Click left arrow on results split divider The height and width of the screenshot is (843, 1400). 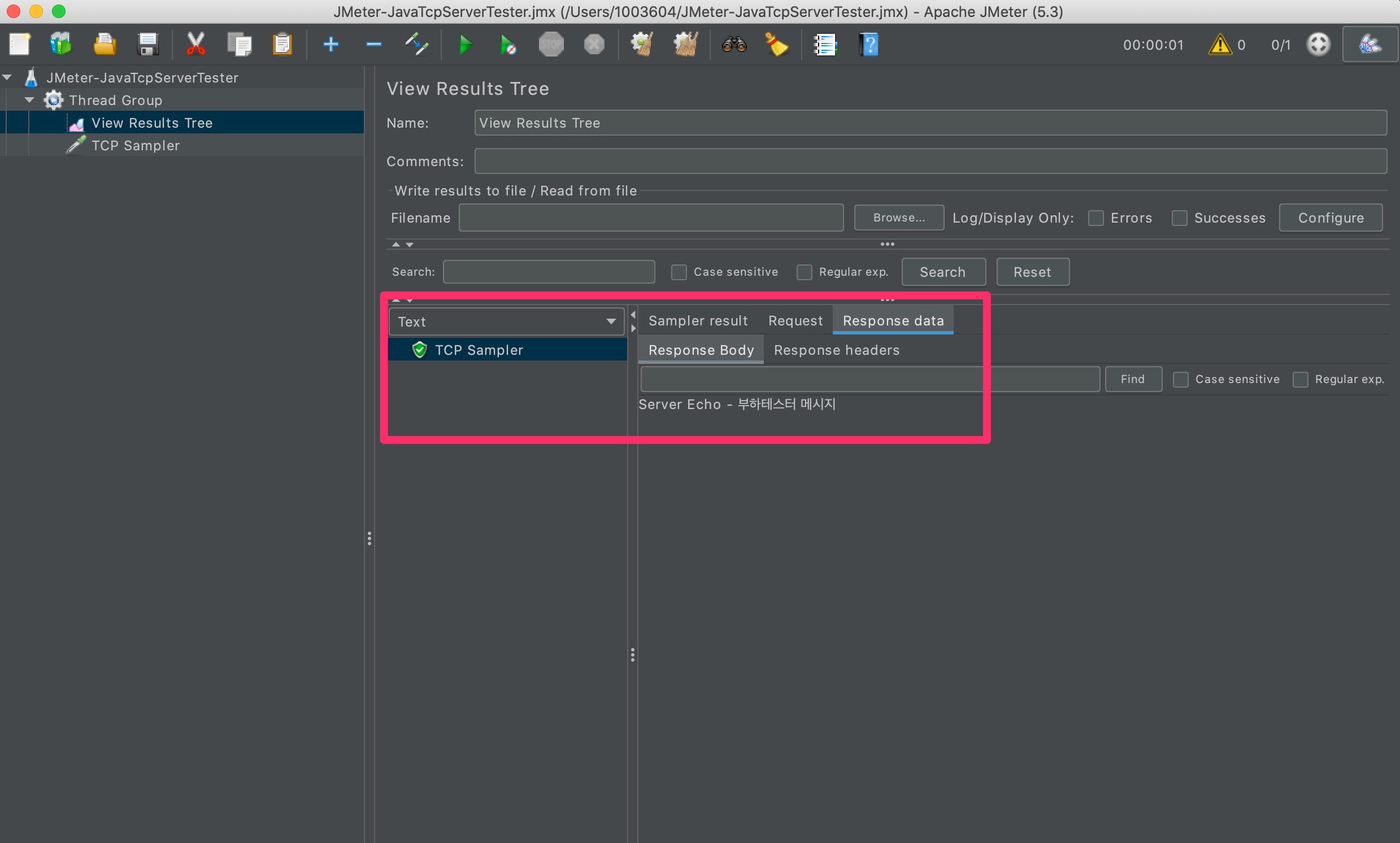click(x=633, y=315)
